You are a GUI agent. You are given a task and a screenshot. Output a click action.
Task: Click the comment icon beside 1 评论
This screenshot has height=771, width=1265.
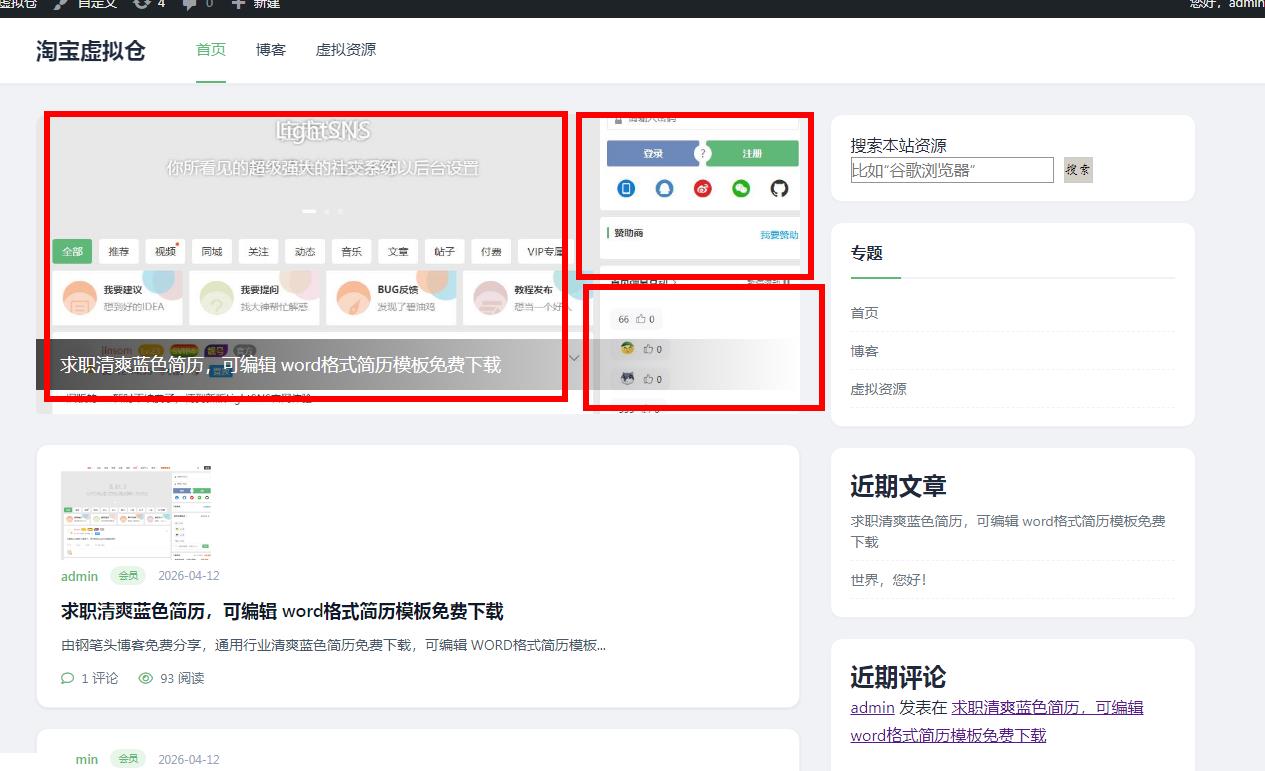click(68, 678)
